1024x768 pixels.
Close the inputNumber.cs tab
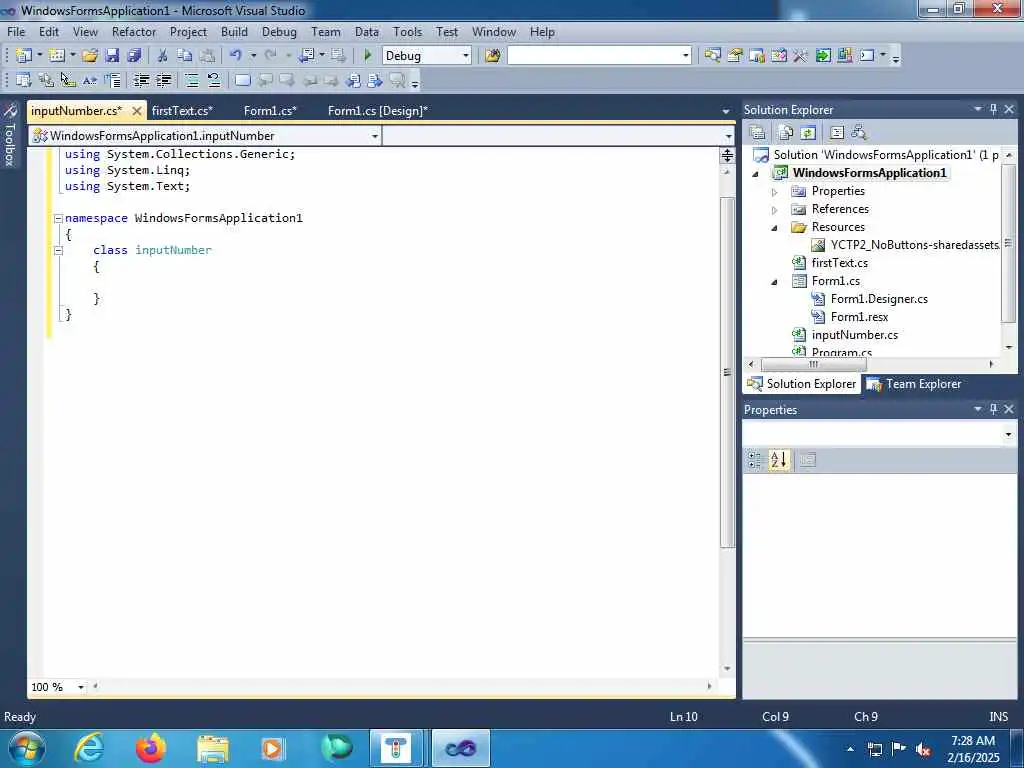pos(136,111)
